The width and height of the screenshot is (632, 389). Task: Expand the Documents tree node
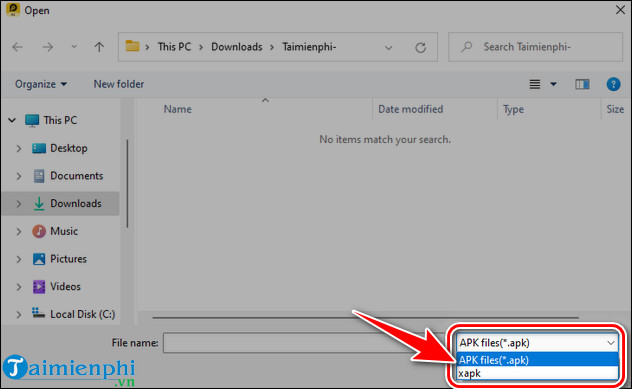pyautogui.click(x=19, y=176)
